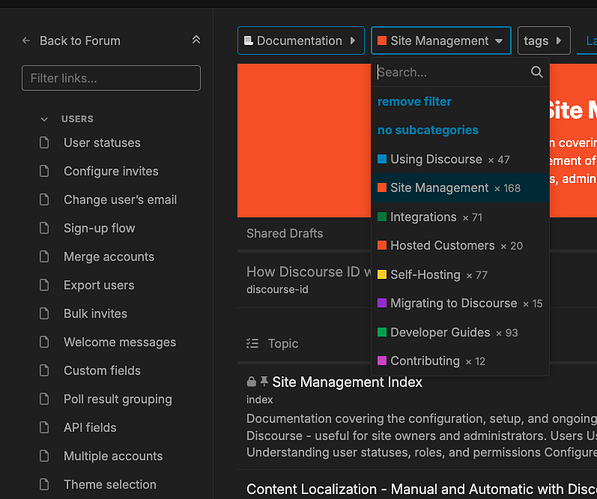597x499 pixels.
Task: Select the Developer Guides category option
Action: tap(460, 332)
